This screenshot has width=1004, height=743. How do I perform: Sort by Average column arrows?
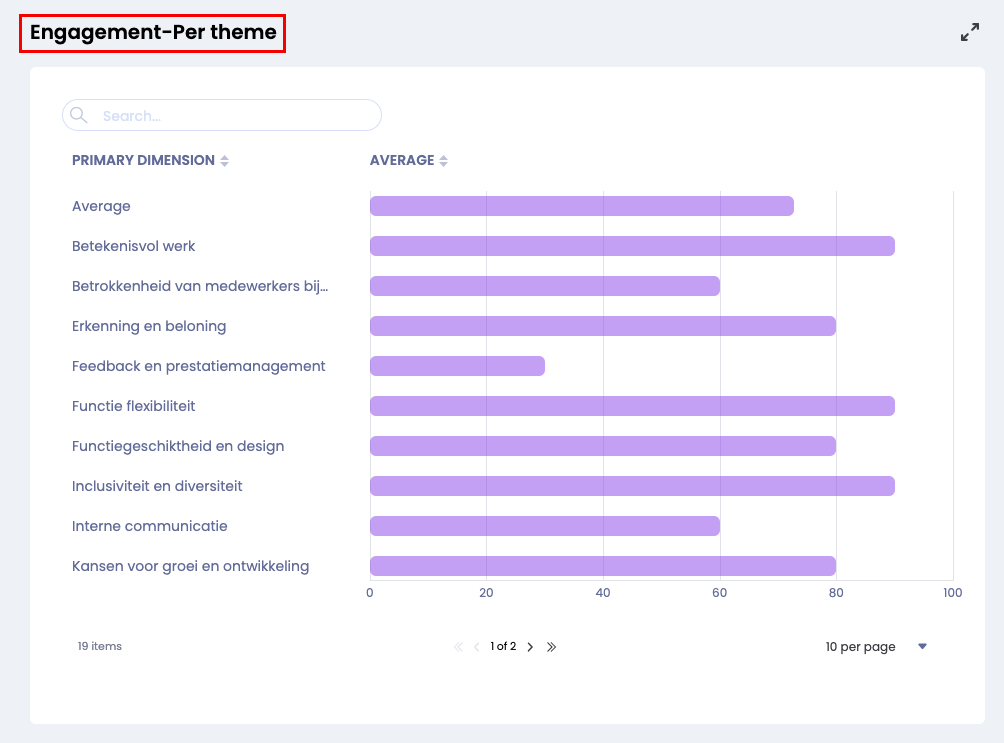coord(443,161)
